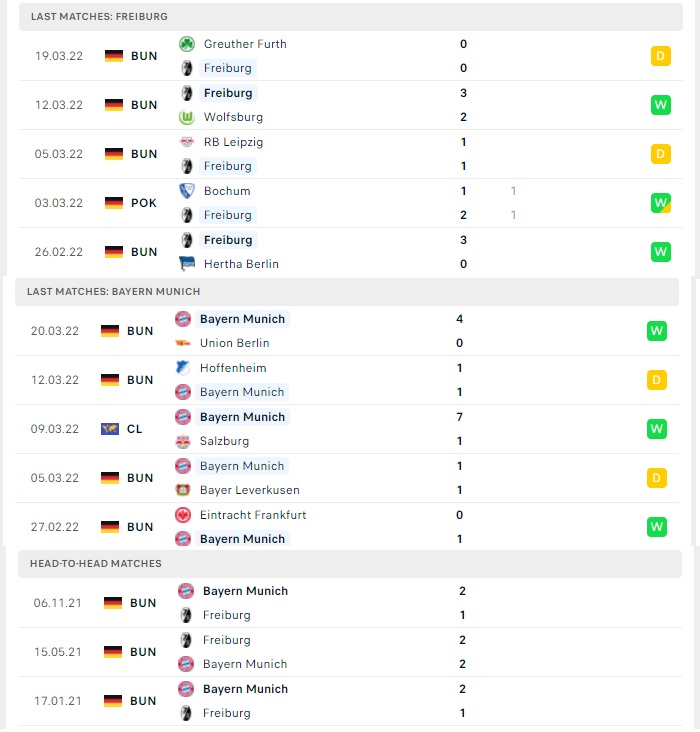Open the Greuther Furth team link
Viewport: 700px width, 732px height.
pyautogui.click(x=245, y=44)
